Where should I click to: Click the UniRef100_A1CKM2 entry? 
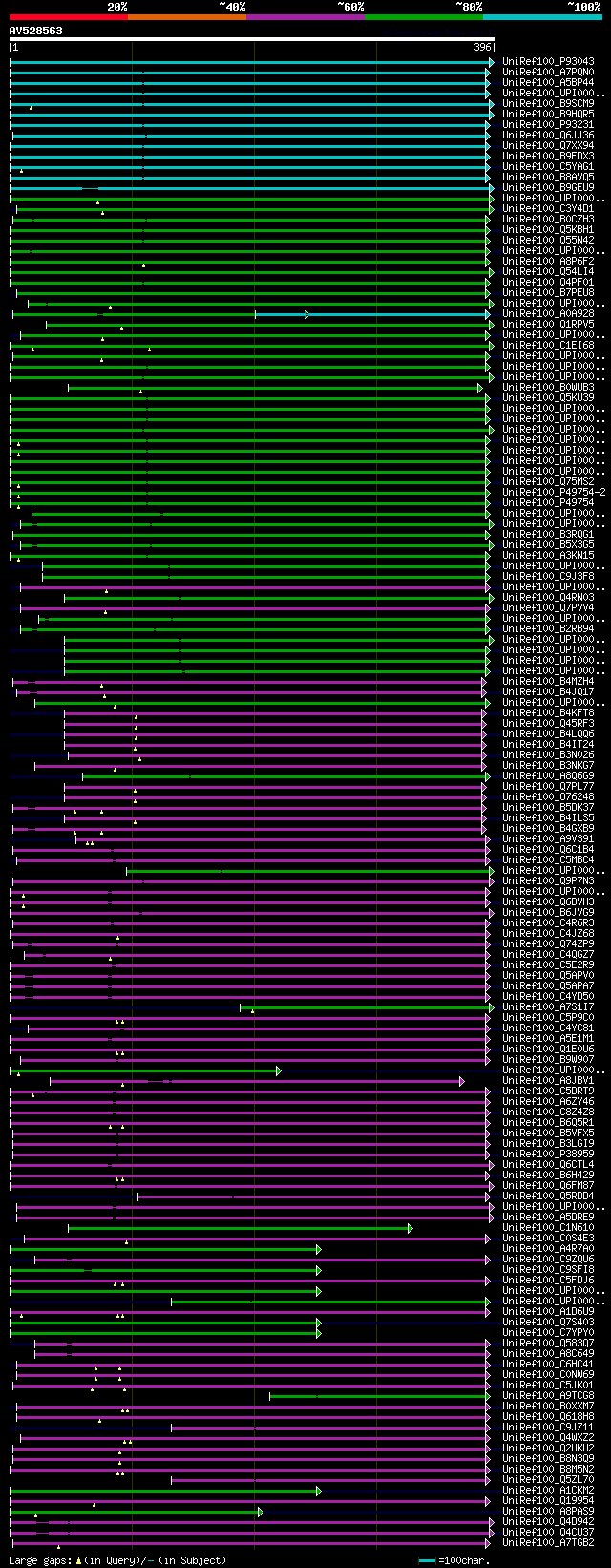click(x=548, y=1491)
